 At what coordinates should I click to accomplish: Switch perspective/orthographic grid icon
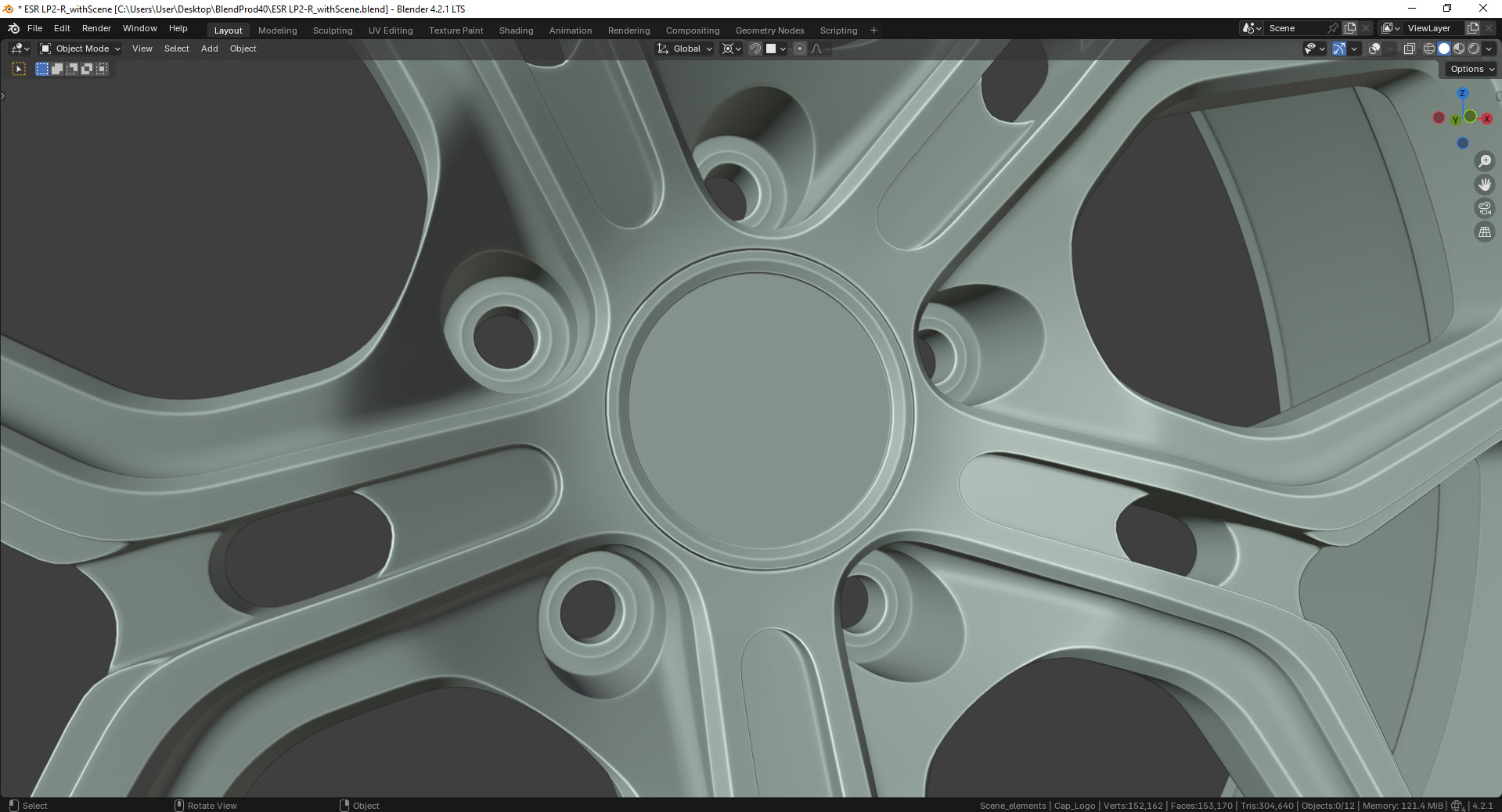[x=1485, y=232]
